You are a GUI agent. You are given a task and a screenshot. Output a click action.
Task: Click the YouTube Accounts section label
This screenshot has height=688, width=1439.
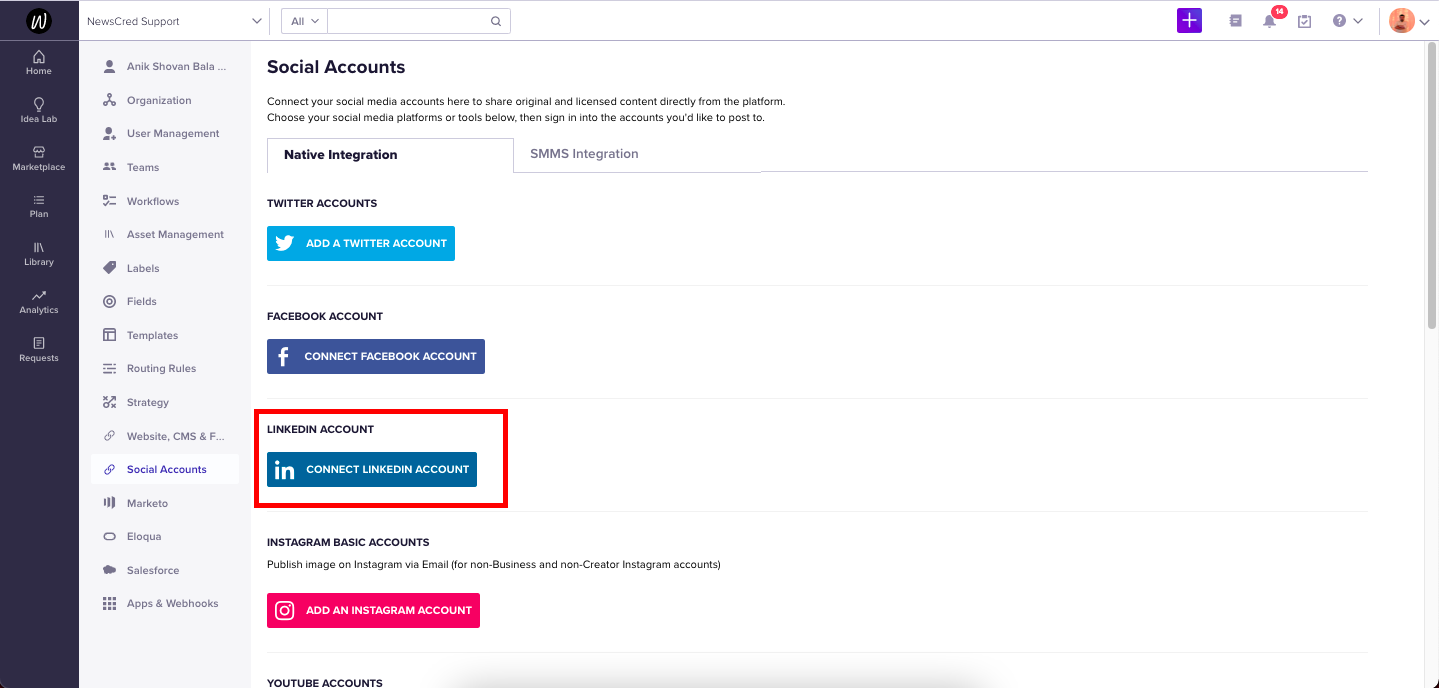pos(325,683)
